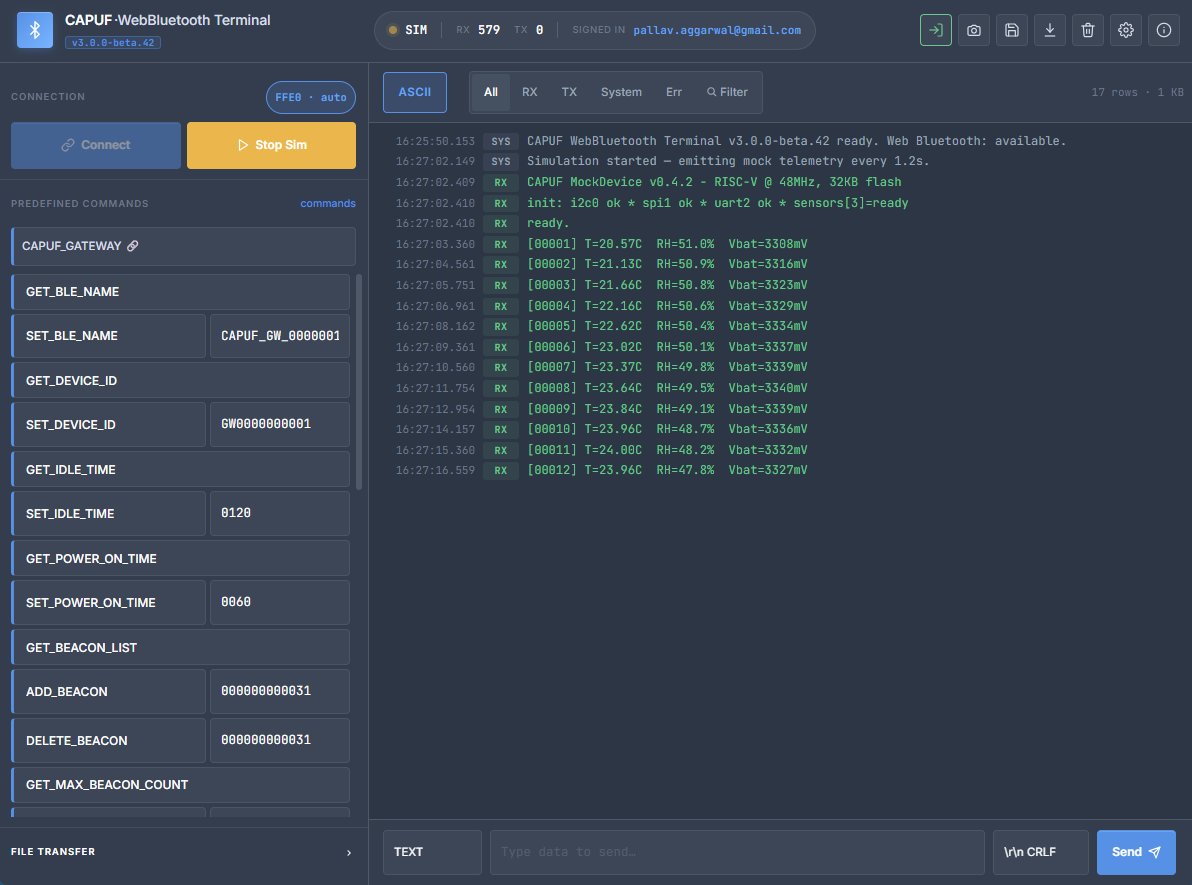Focus the Type data to send field
Screen dimensions: 1192x885
pos(737,852)
